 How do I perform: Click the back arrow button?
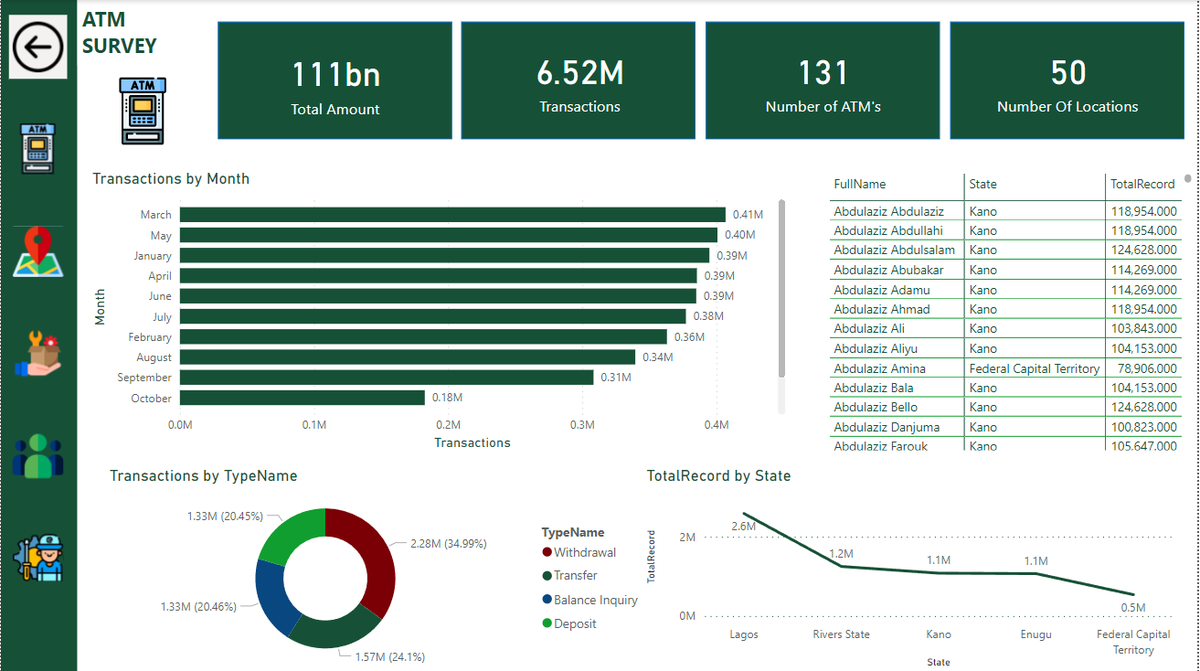click(x=38, y=47)
